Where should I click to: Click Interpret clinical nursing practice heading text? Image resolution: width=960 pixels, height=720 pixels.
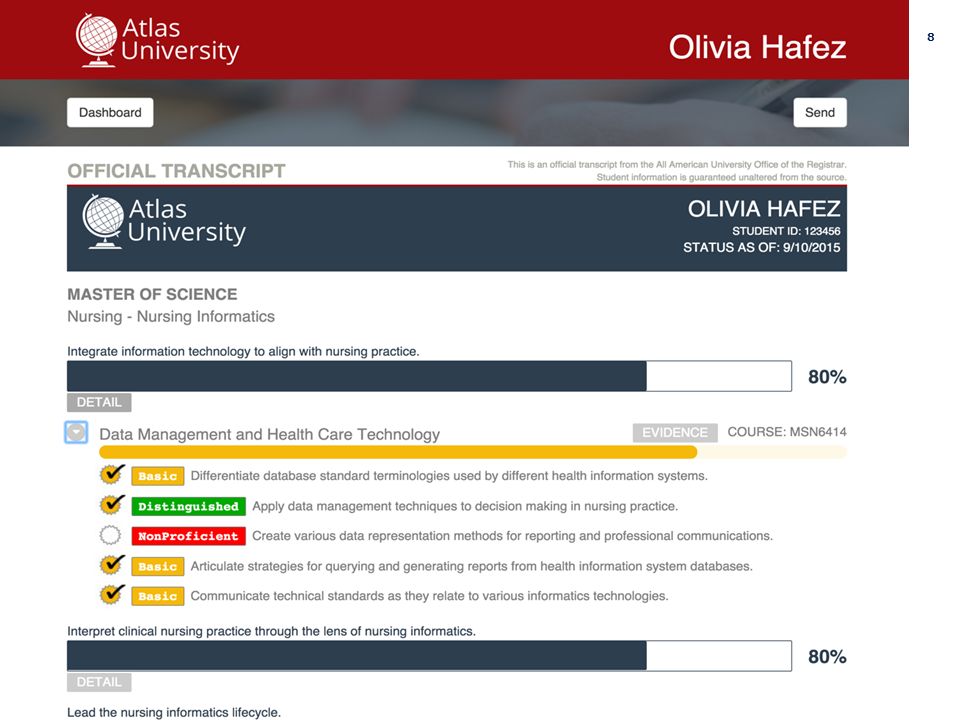(271, 631)
